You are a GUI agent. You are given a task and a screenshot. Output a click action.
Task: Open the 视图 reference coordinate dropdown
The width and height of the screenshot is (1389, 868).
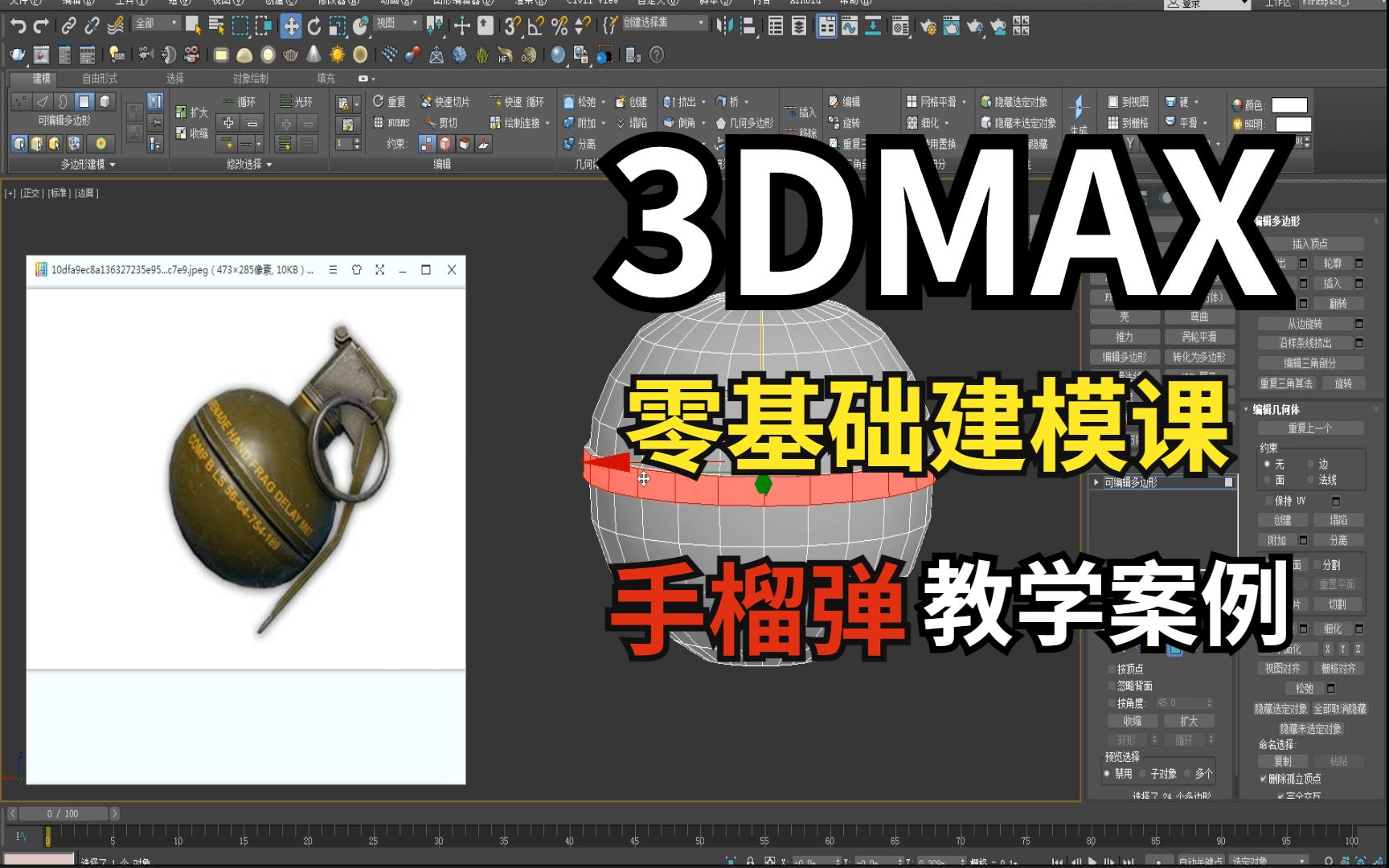tap(398, 23)
